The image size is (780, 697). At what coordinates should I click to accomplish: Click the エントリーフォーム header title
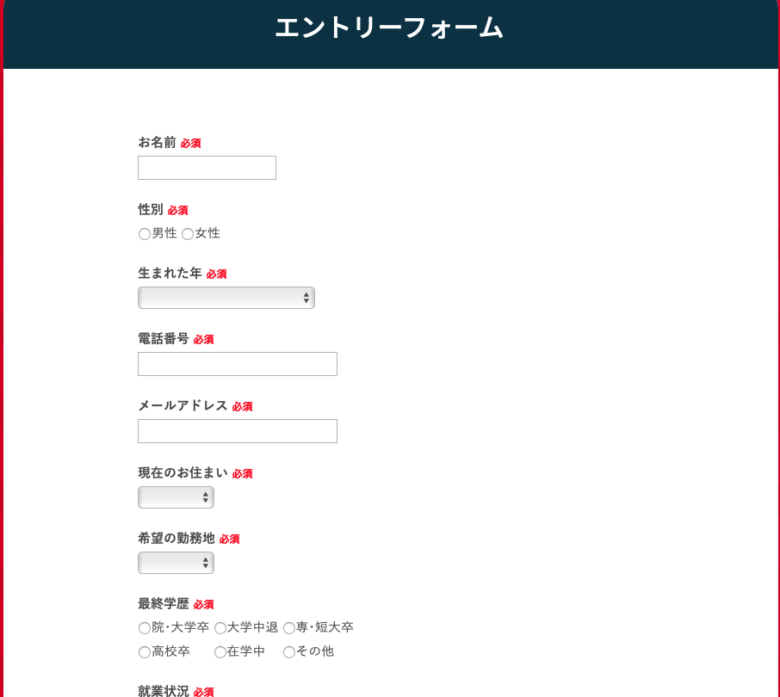[x=389, y=28]
